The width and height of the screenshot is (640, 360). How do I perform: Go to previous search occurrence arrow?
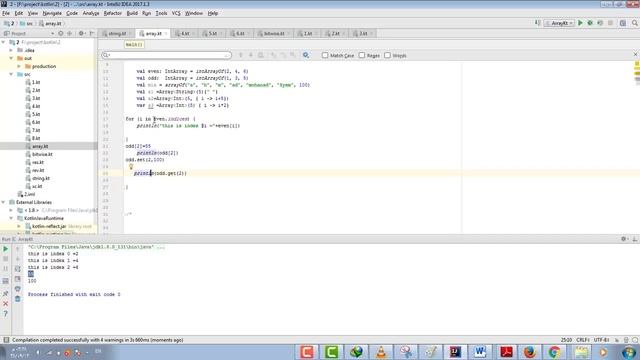pos(241,55)
